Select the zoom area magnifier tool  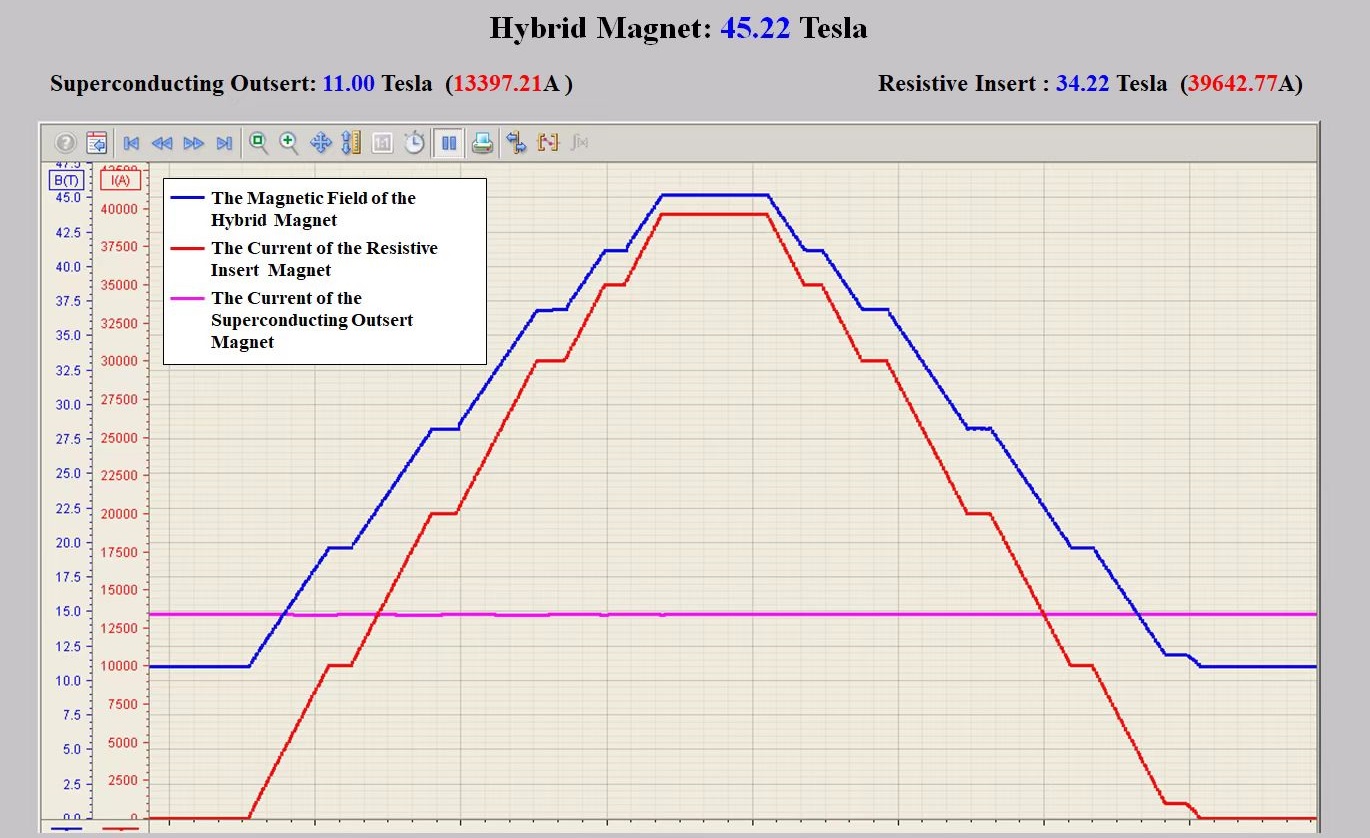pyautogui.click(x=259, y=142)
